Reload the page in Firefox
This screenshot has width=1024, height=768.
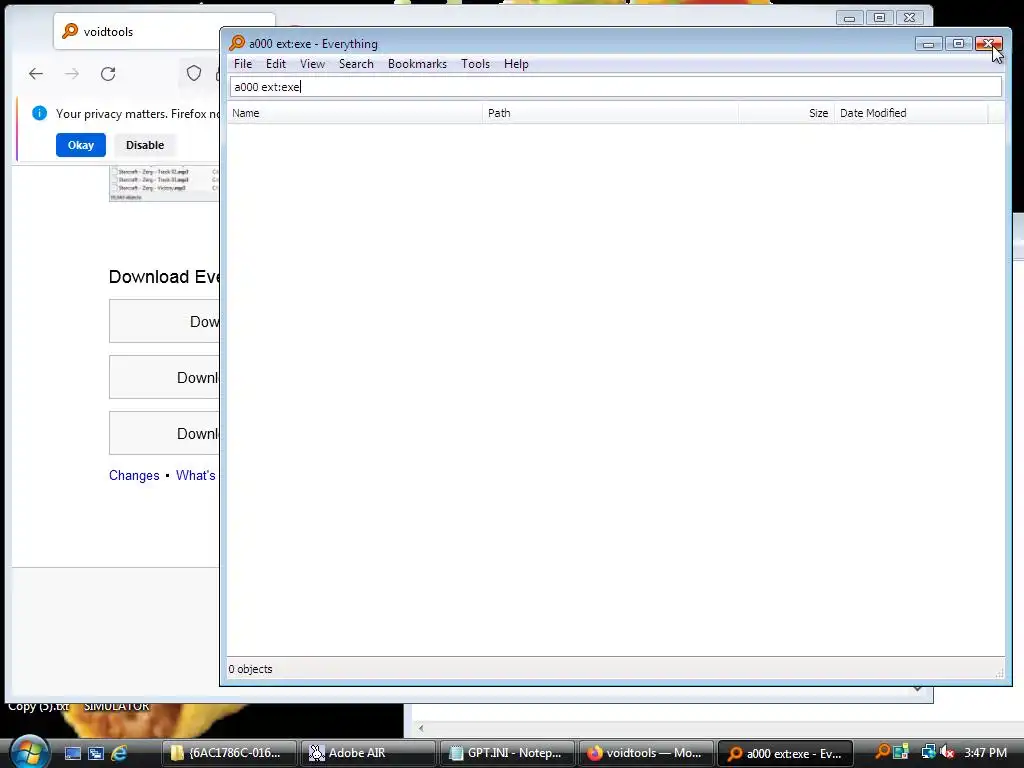coord(108,74)
